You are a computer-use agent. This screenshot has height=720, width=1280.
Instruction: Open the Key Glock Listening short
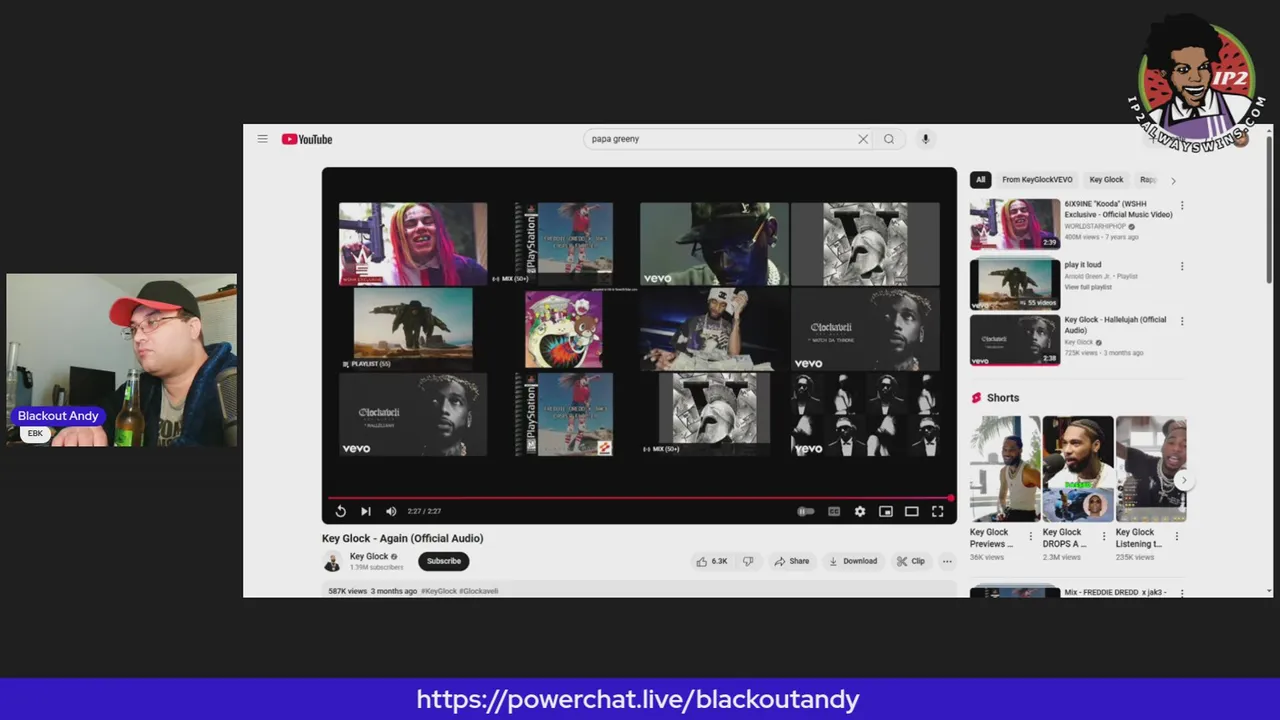coord(1151,469)
